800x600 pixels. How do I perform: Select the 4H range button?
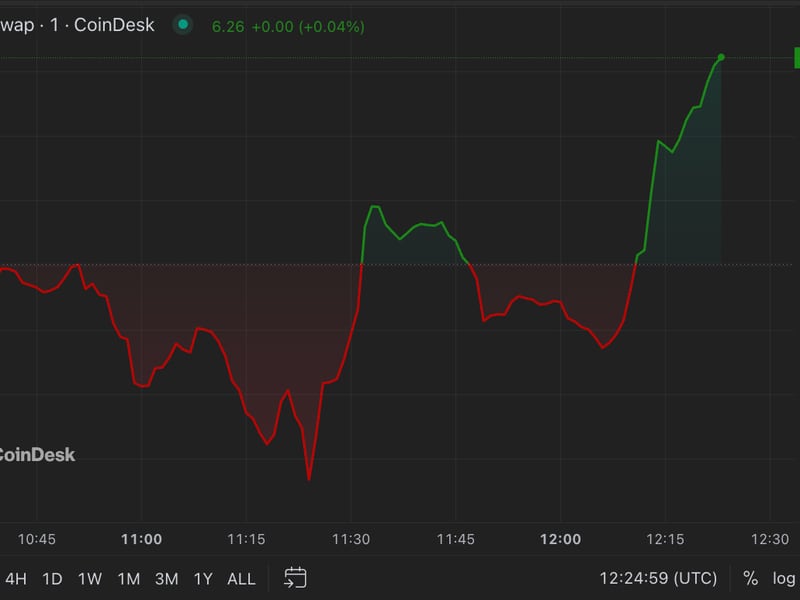click(x=16, y=578)
